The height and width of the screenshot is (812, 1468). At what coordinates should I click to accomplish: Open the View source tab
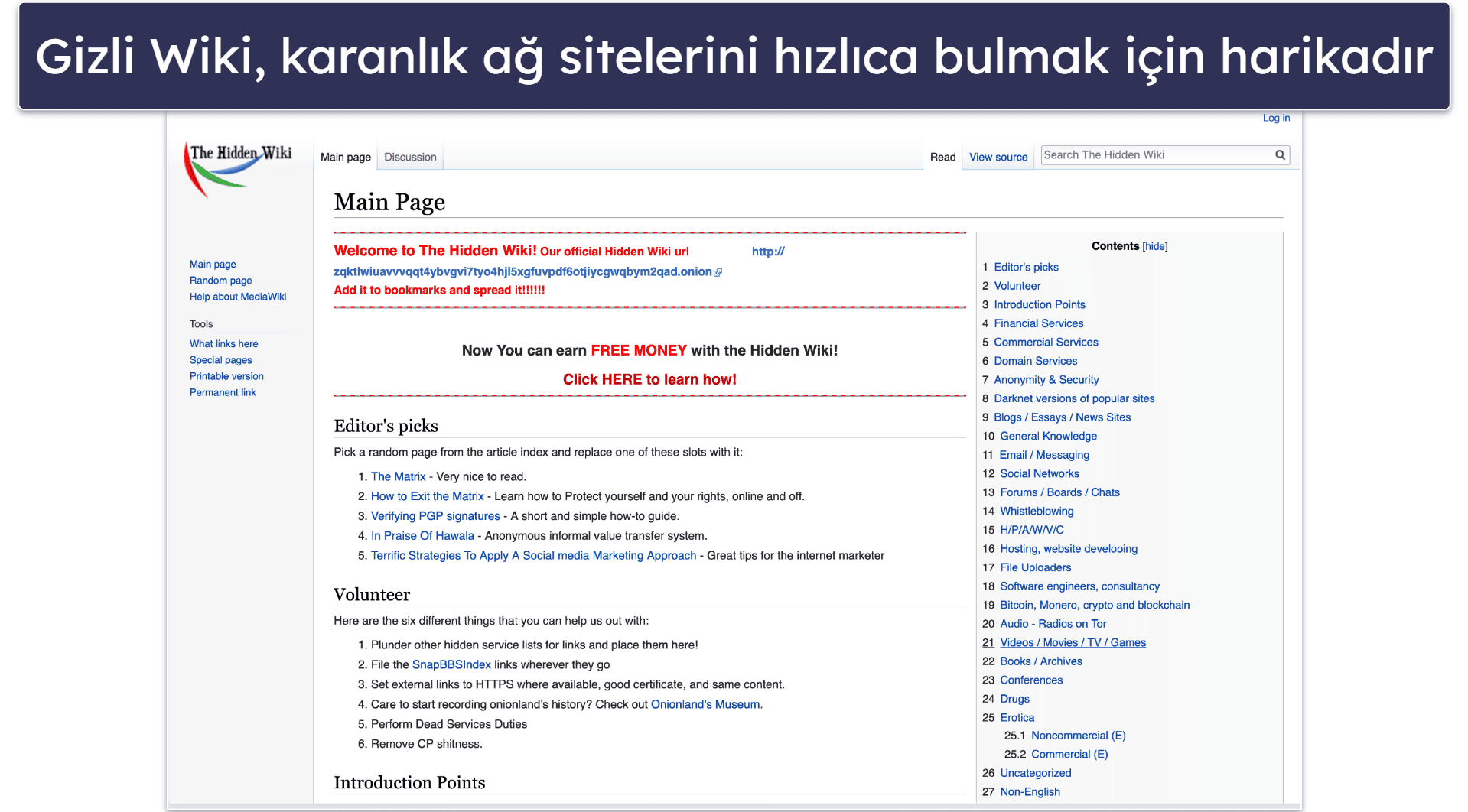(x=998, y=157)
